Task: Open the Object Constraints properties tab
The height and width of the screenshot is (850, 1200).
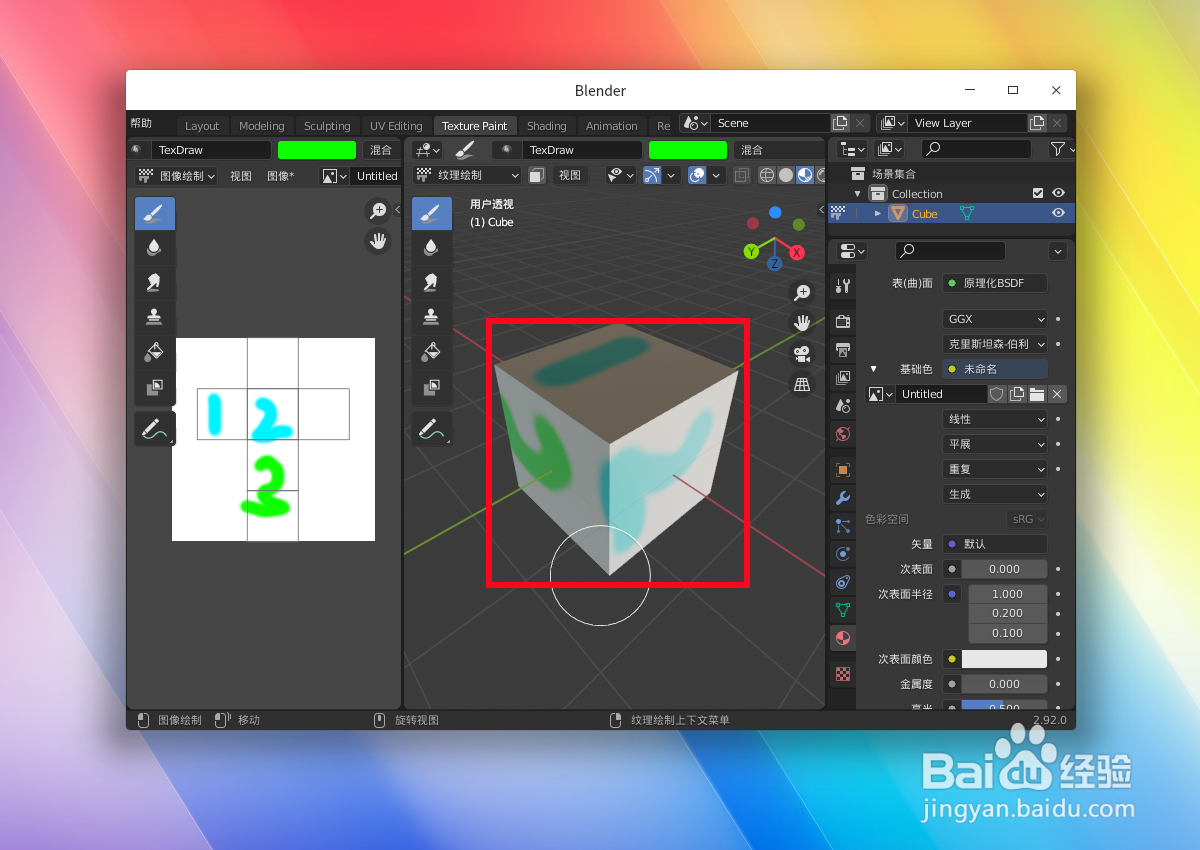Action: coord(843,582)
